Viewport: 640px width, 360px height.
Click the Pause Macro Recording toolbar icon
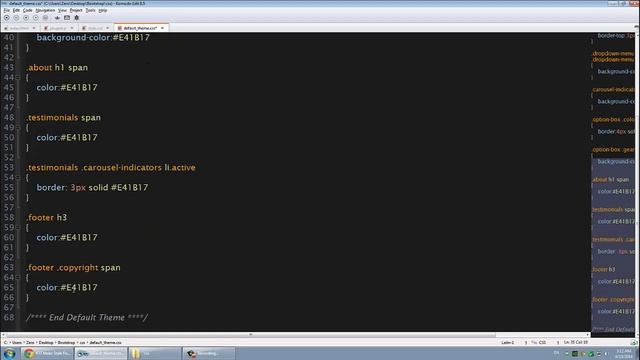coord(16,18)
